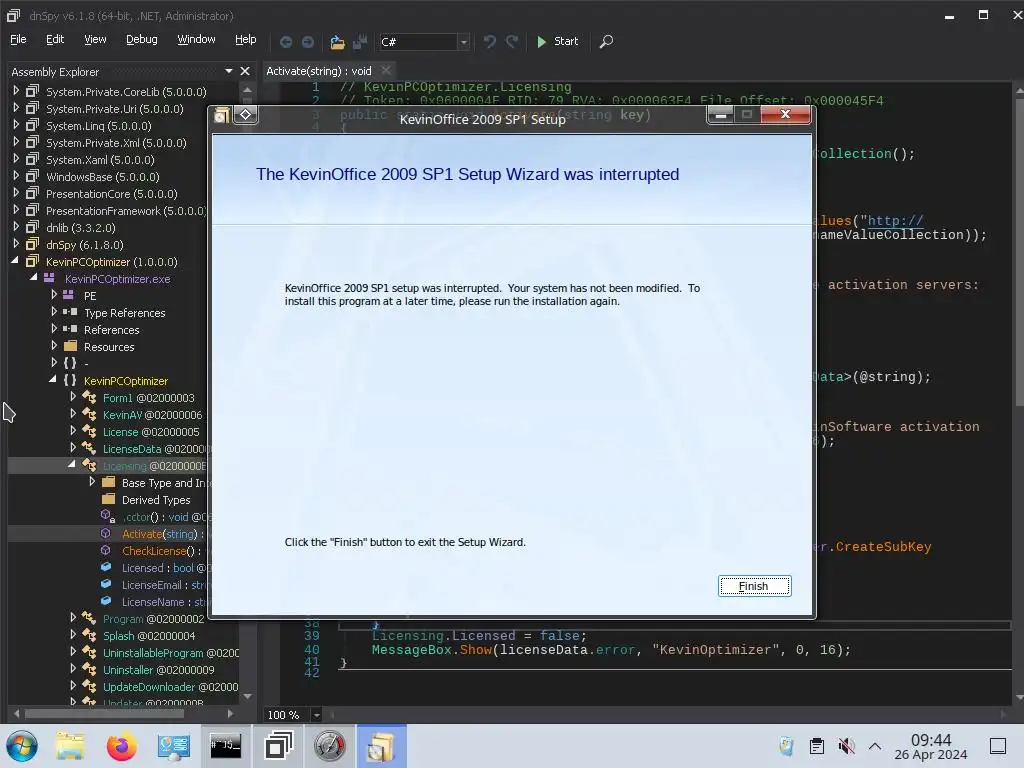This screenshot has height=768, width=1024.
Task: Select the UpdateDownloader class
Action: [x=170, y=686]
